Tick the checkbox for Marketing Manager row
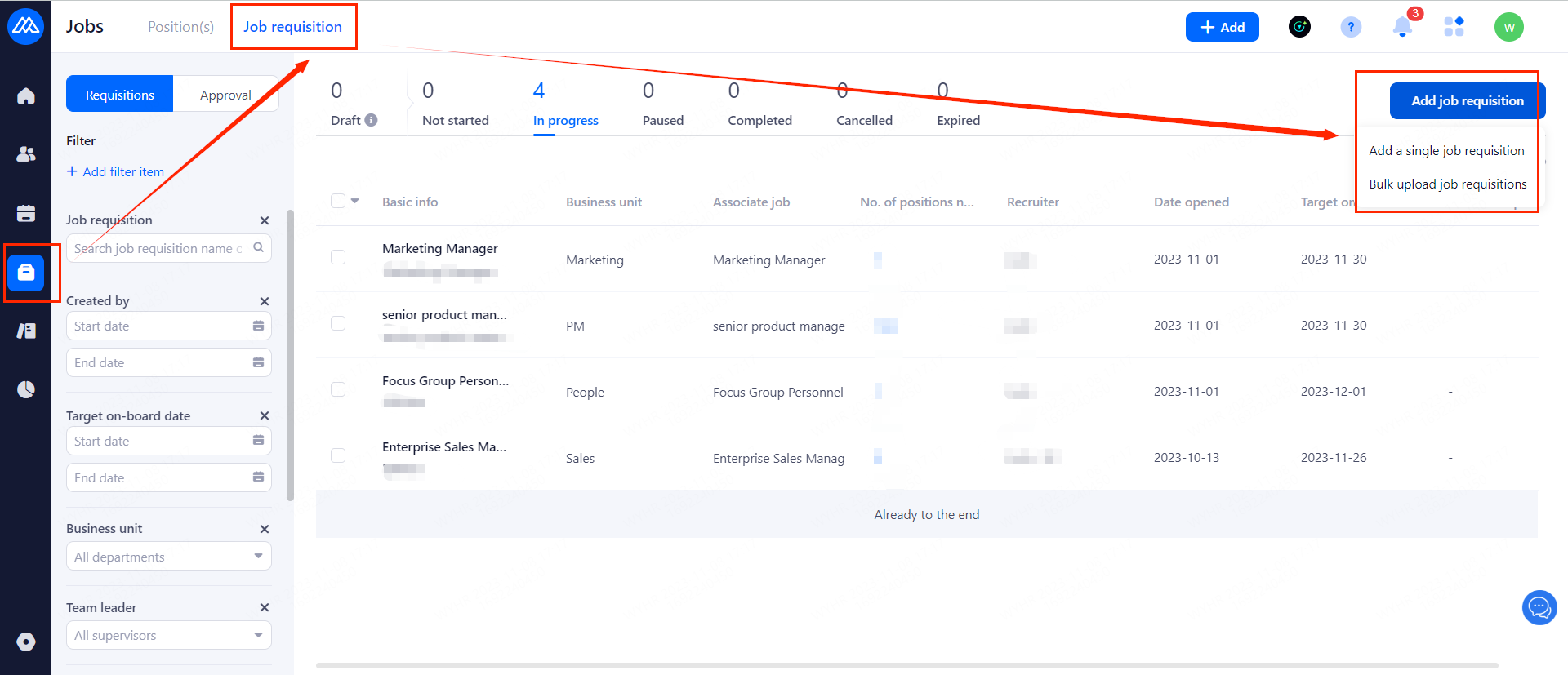The image size is (1568, 675). click(338, 257)
